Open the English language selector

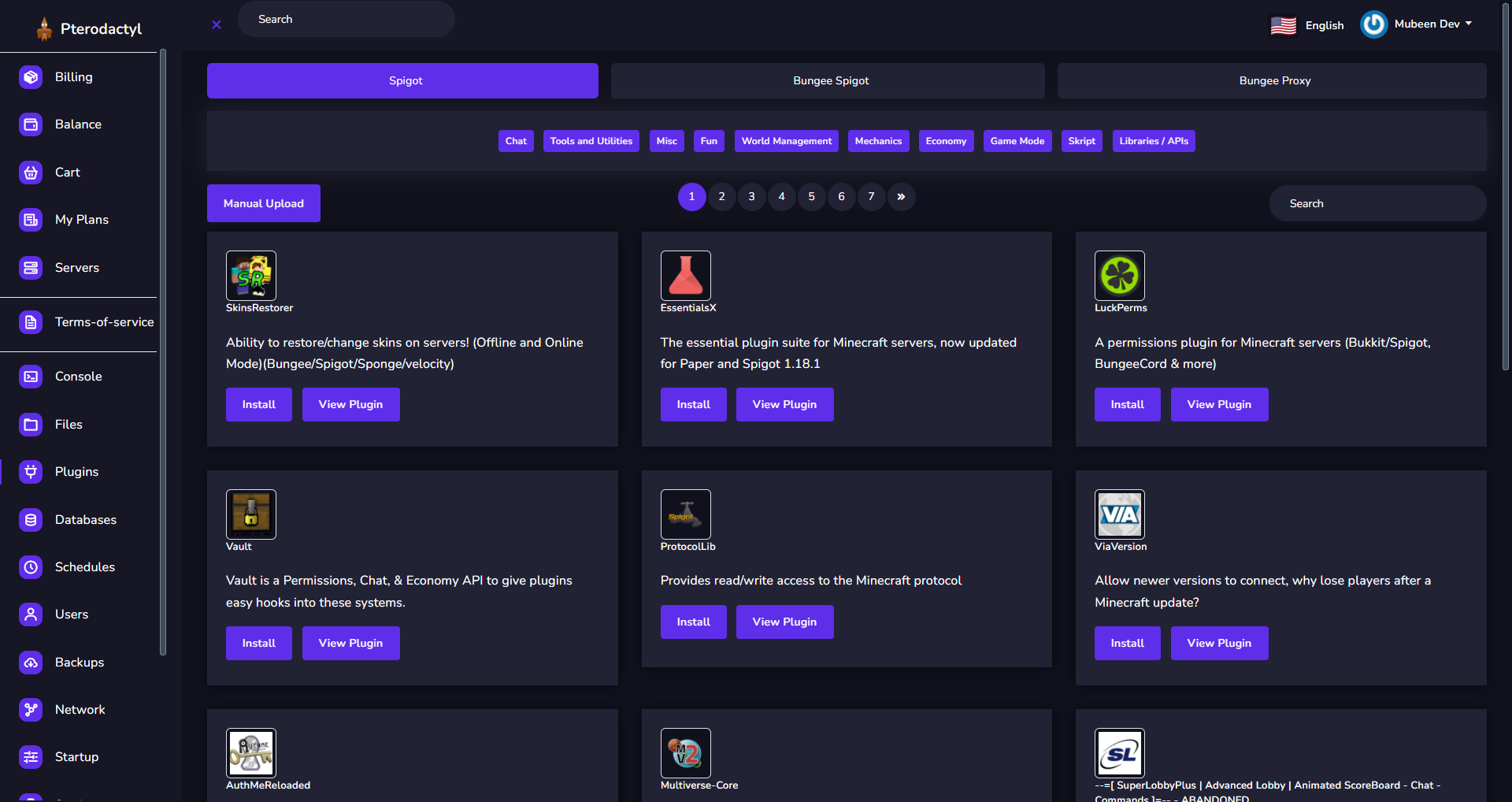pyautogui.click(x=1307, y=25)
